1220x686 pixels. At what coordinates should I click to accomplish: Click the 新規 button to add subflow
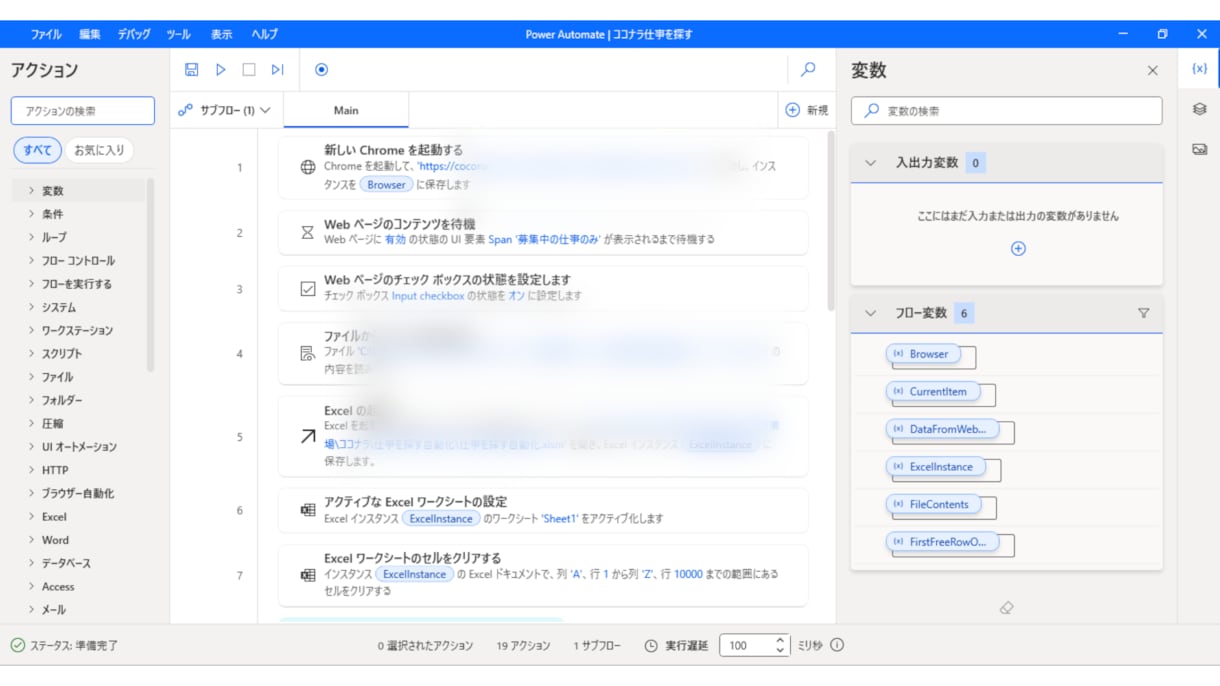pos(807,110)
